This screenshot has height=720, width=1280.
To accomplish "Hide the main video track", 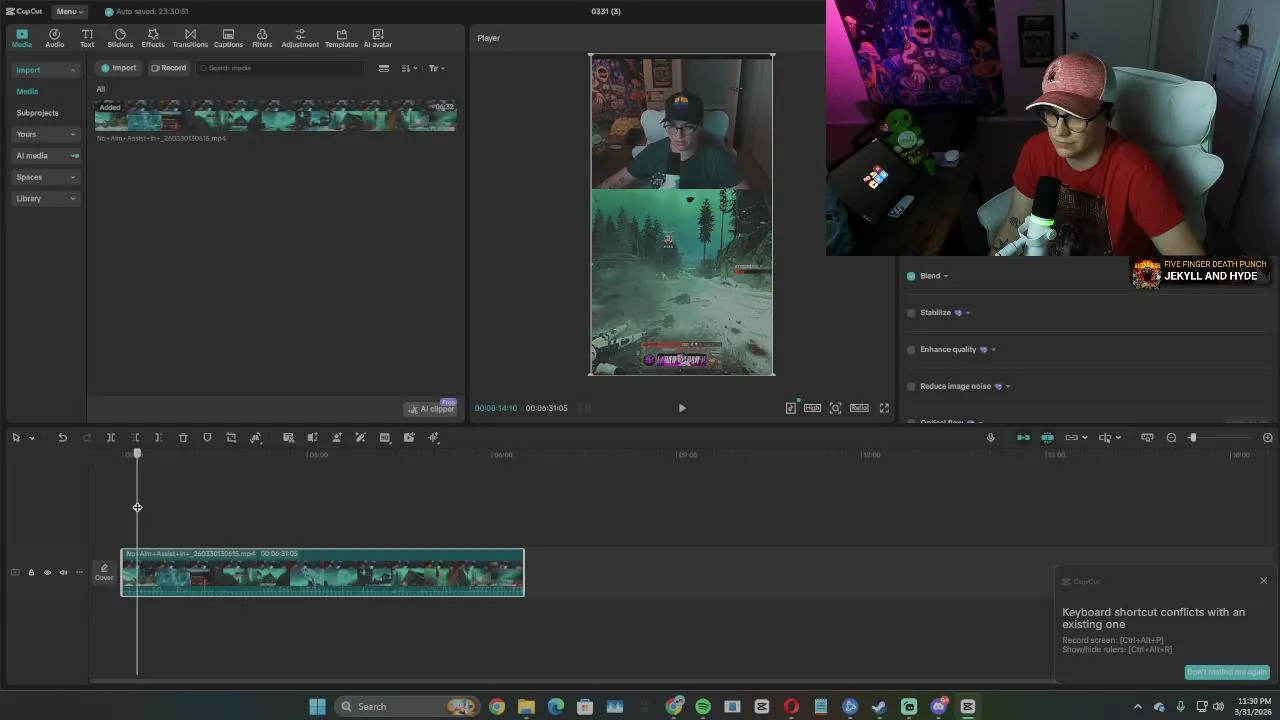I will click(47, 573).
